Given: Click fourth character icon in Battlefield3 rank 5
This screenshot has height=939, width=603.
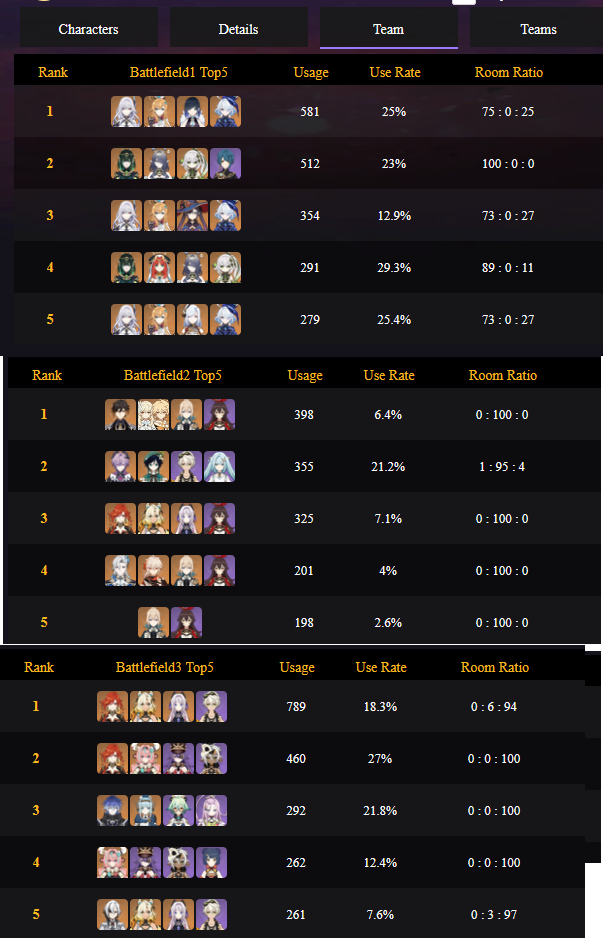Looking at the screenshot, I should tap(211, 914).
